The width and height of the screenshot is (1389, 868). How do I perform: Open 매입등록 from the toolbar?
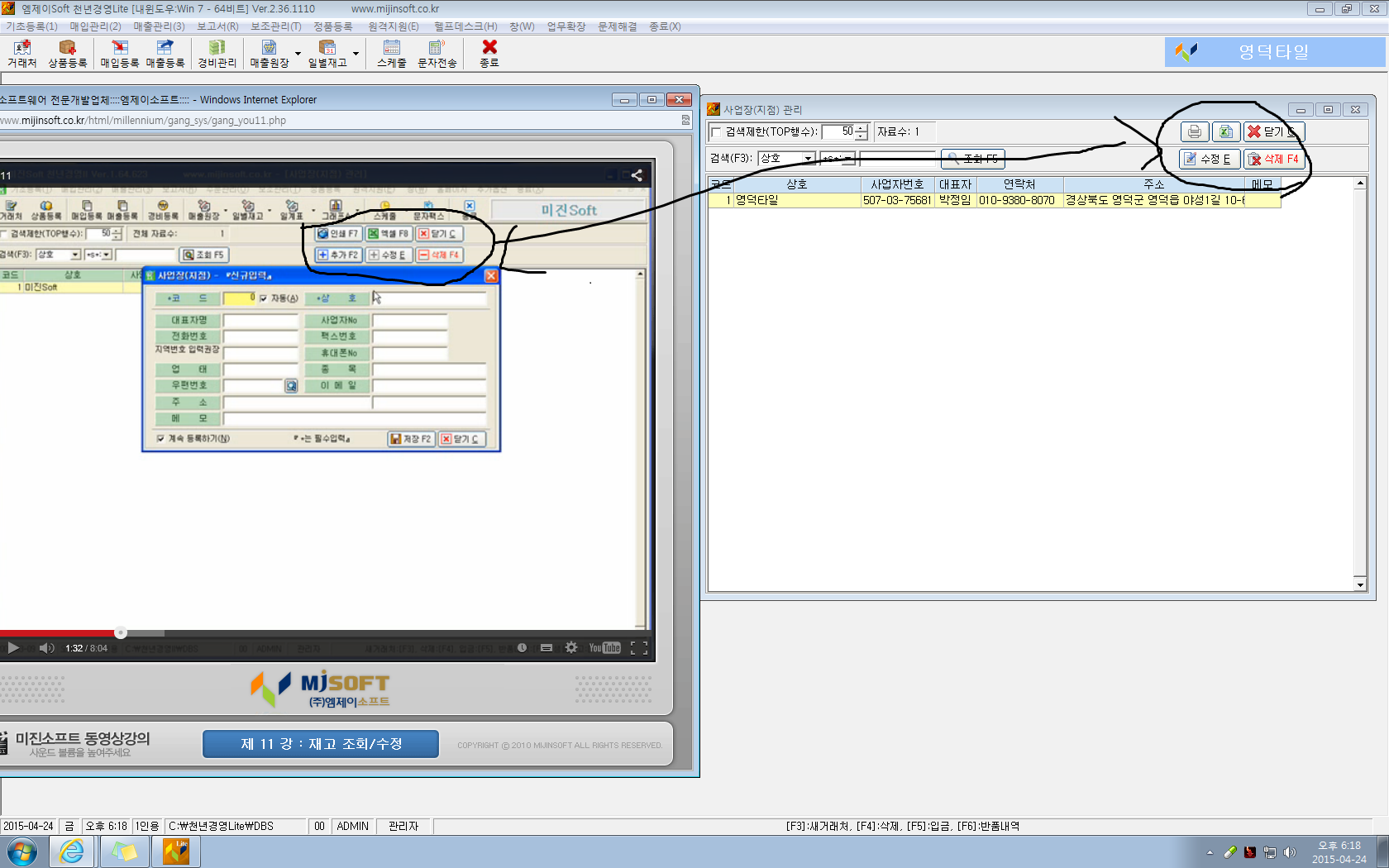coord(120,54)
